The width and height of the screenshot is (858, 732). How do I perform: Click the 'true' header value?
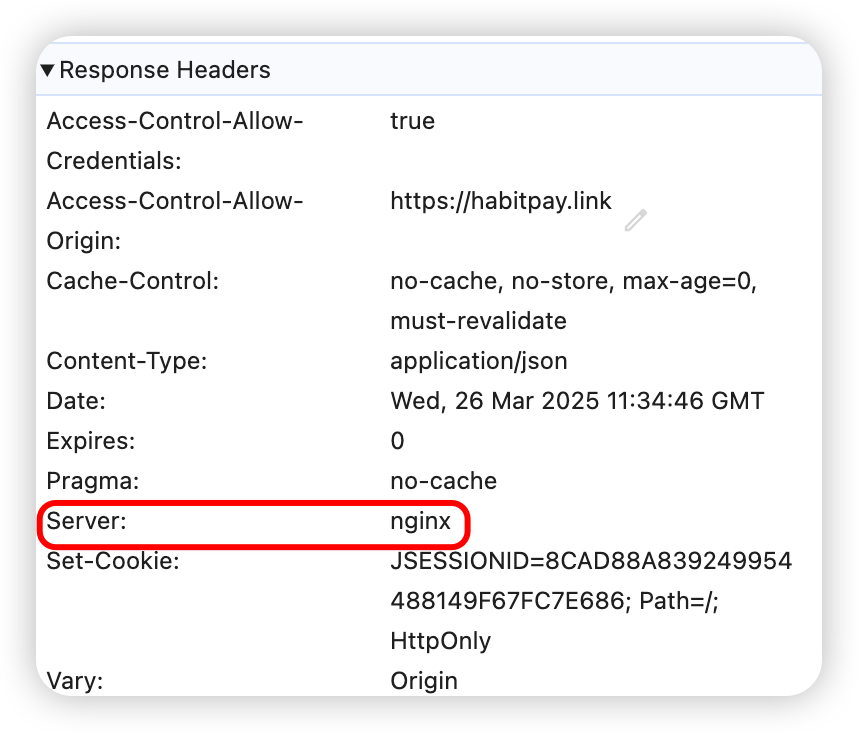[412, 121]
